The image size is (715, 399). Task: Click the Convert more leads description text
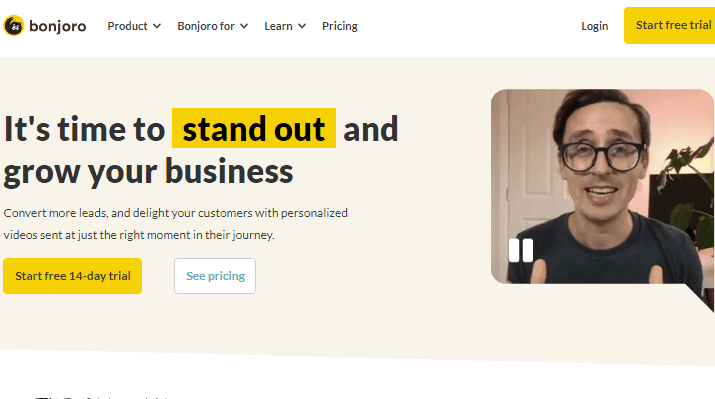[176, 224]
